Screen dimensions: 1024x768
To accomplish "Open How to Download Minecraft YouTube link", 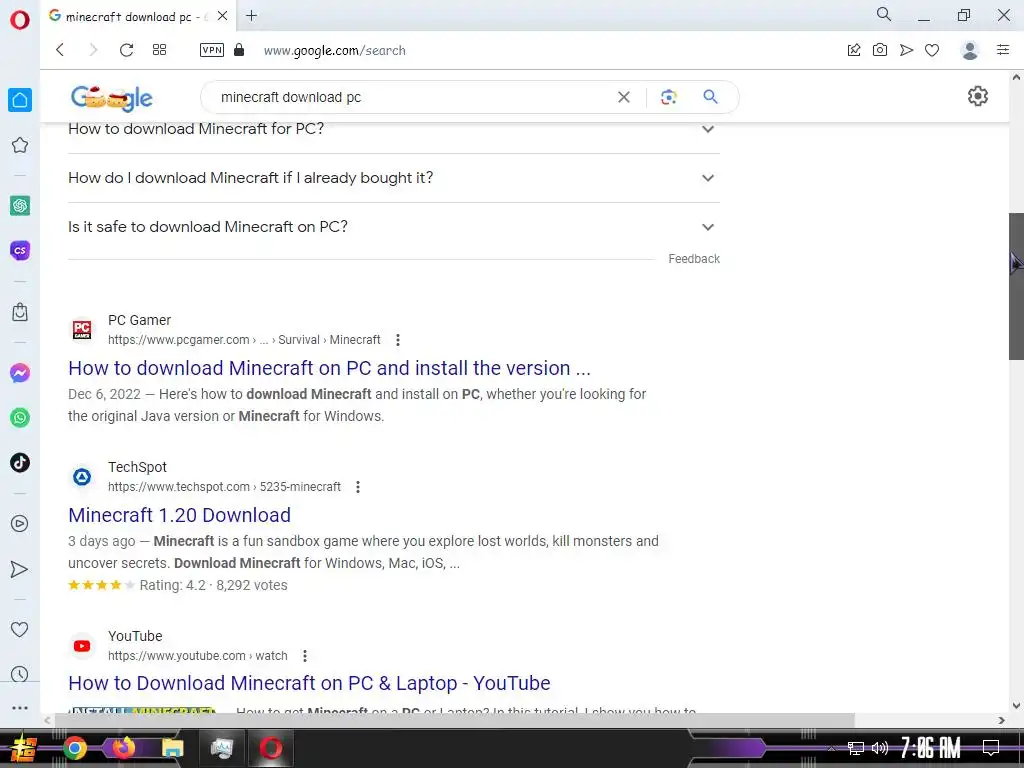I will point(309,683).
